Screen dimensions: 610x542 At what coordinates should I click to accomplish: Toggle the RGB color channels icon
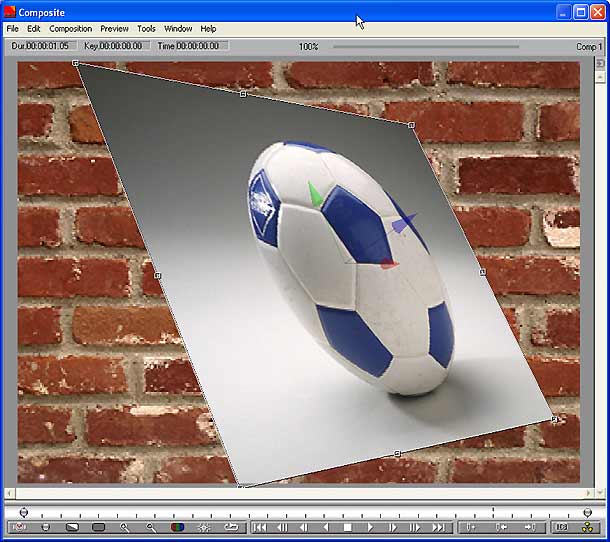178,527
